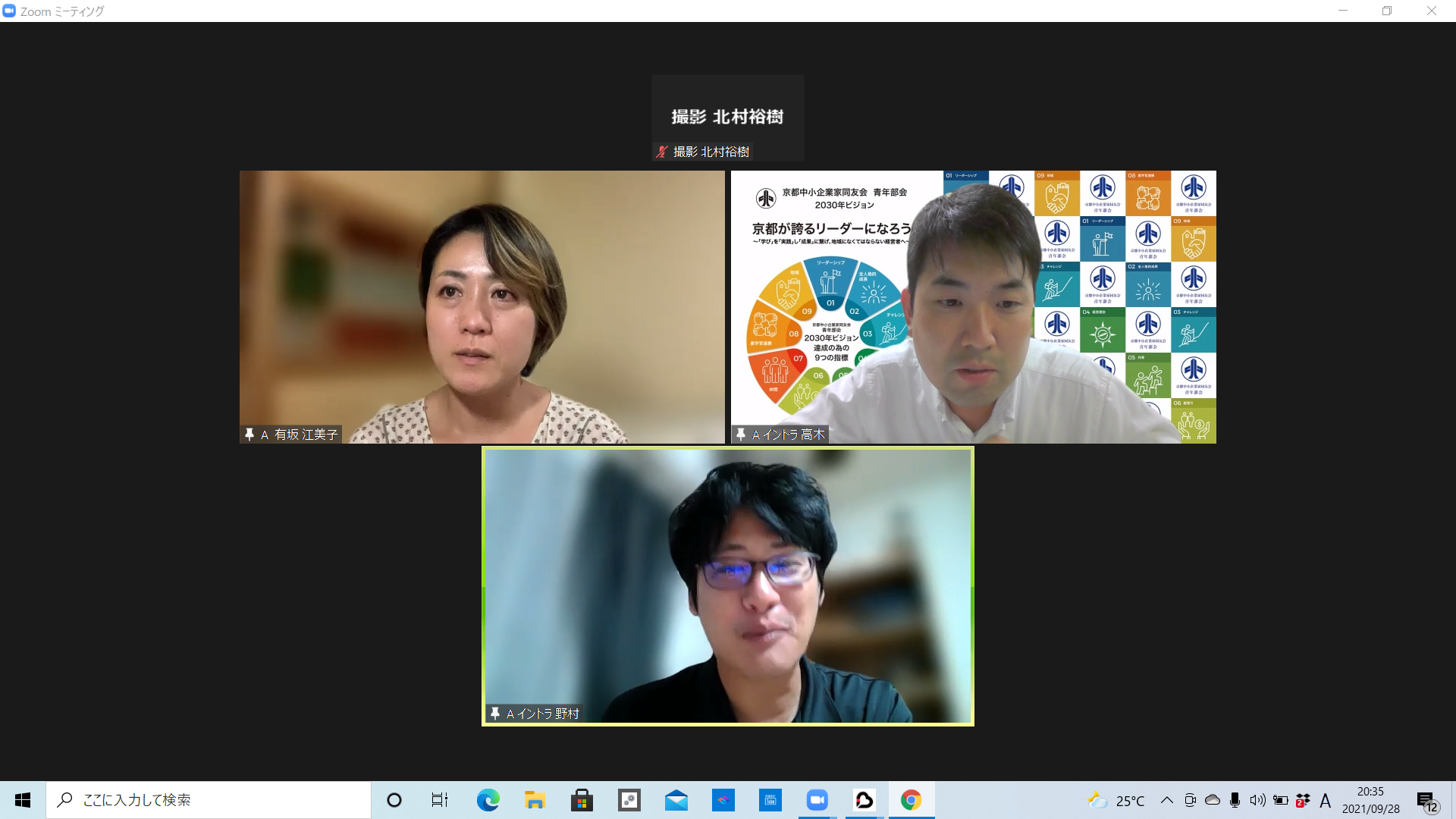The width and height of the screenshot is (1456, 819).
Task: Click the red-badged tray icon left of the IME A
Action: [1303, 800]
